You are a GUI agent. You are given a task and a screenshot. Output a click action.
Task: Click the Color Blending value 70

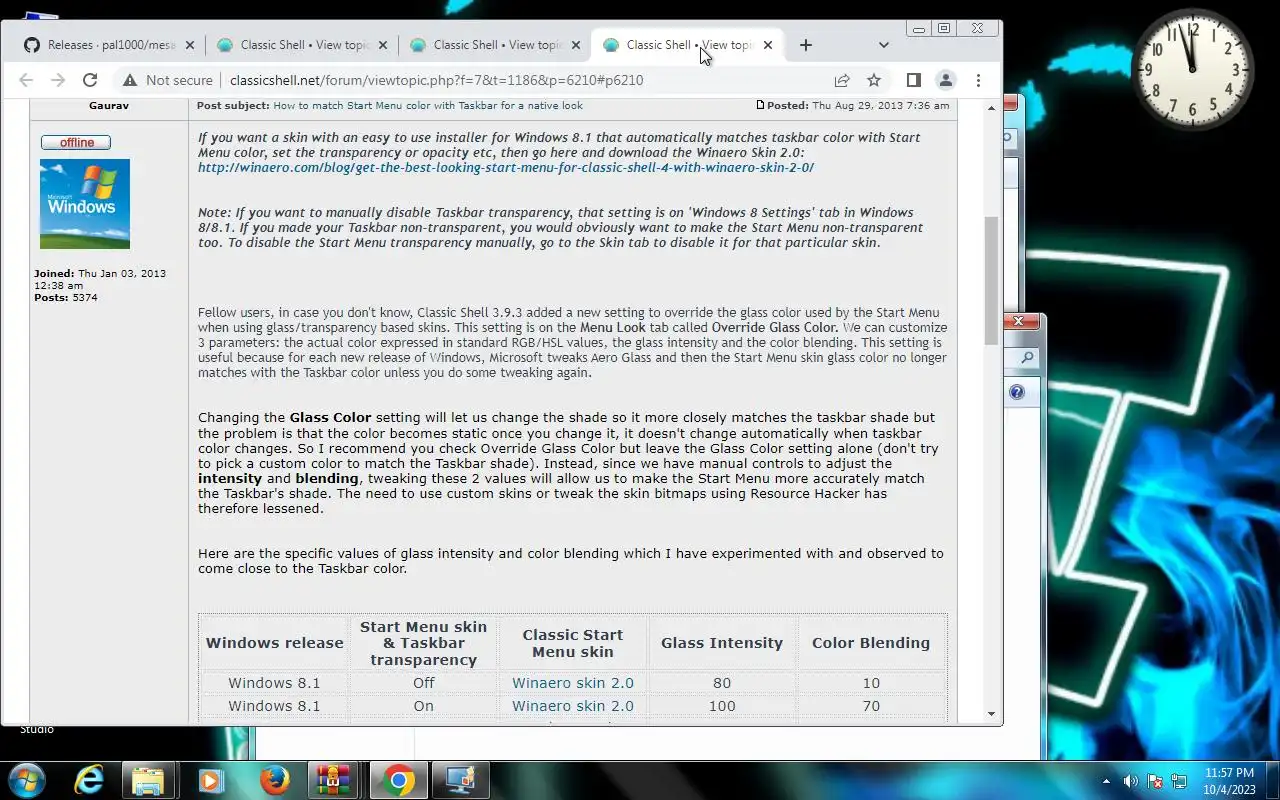[871, 706]
